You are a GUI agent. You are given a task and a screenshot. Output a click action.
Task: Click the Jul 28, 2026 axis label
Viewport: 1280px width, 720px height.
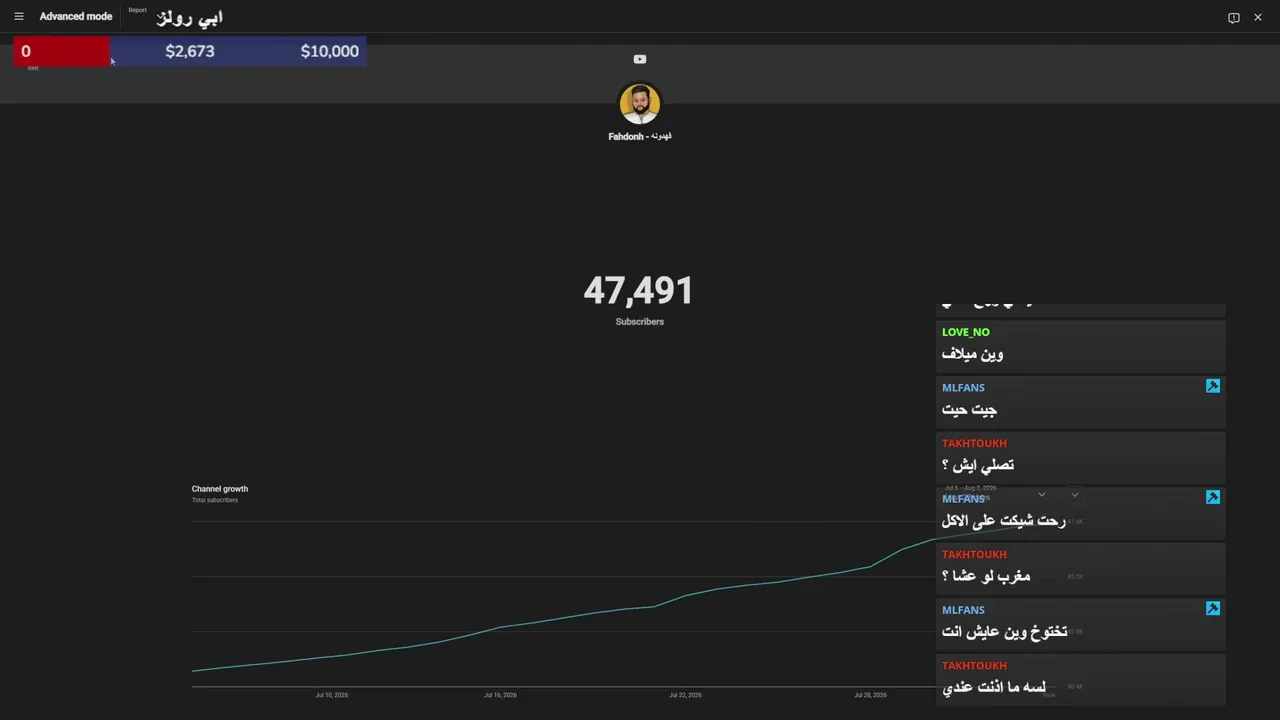point(870,695)
